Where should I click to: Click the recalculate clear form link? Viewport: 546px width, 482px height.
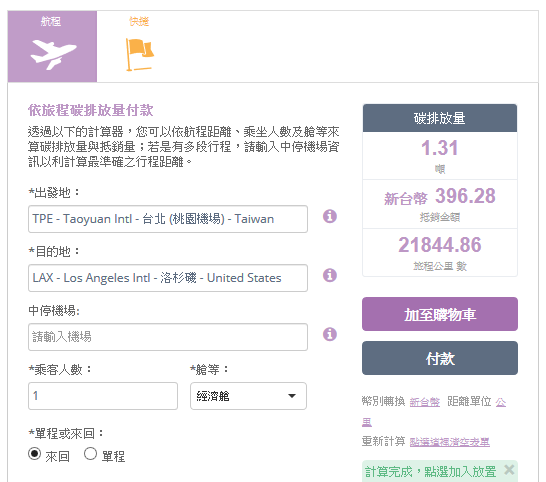[x=450, y=442]
